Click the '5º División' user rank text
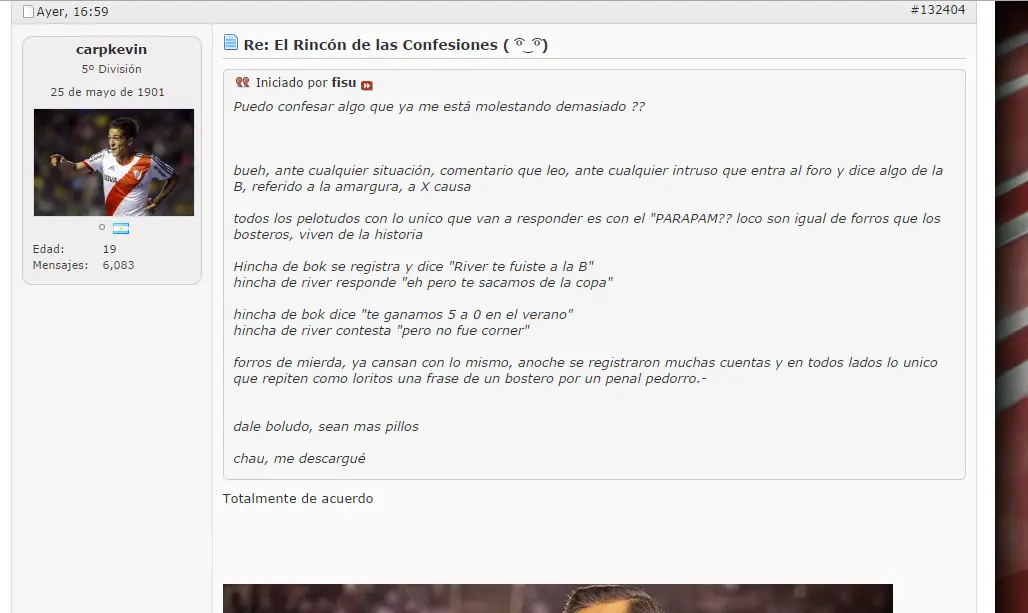 click(x=111, y=69)
